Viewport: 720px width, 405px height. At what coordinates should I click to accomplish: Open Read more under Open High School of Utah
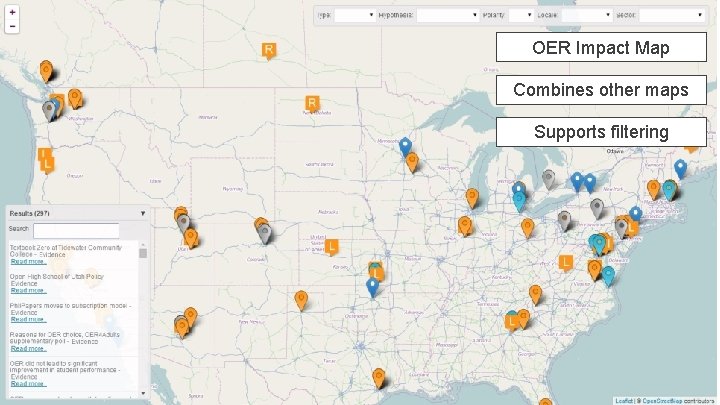28,290
